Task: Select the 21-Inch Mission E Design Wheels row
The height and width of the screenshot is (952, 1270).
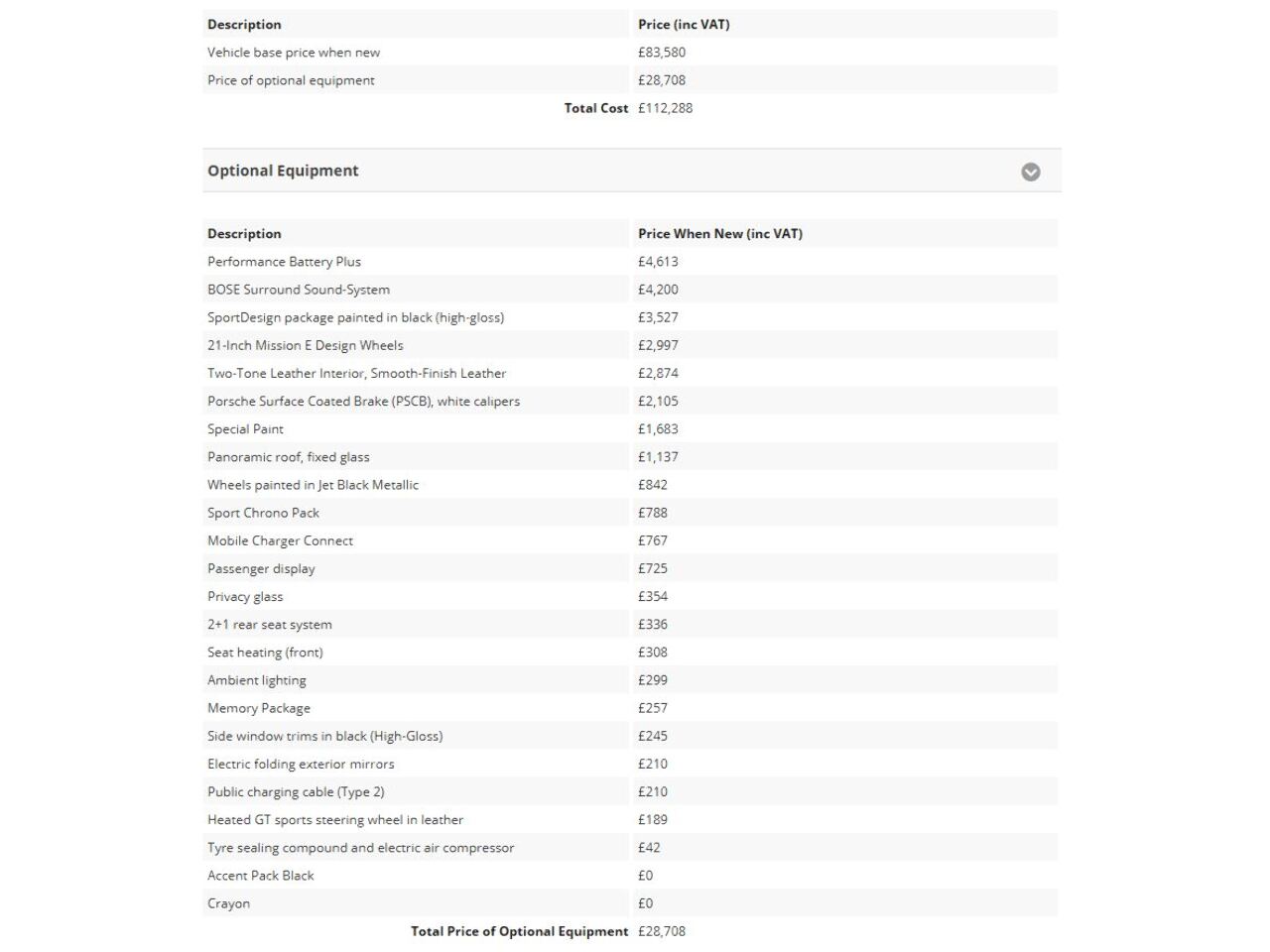Action: 306,345
